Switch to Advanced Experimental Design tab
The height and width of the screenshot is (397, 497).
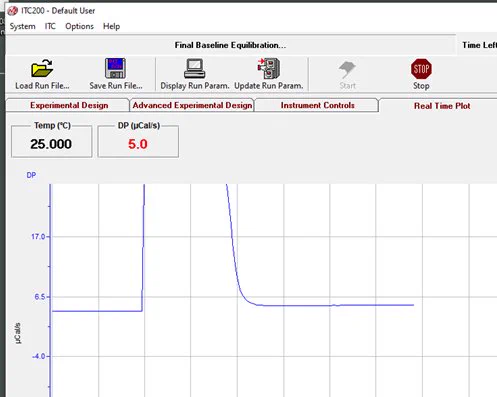[192, 105]
